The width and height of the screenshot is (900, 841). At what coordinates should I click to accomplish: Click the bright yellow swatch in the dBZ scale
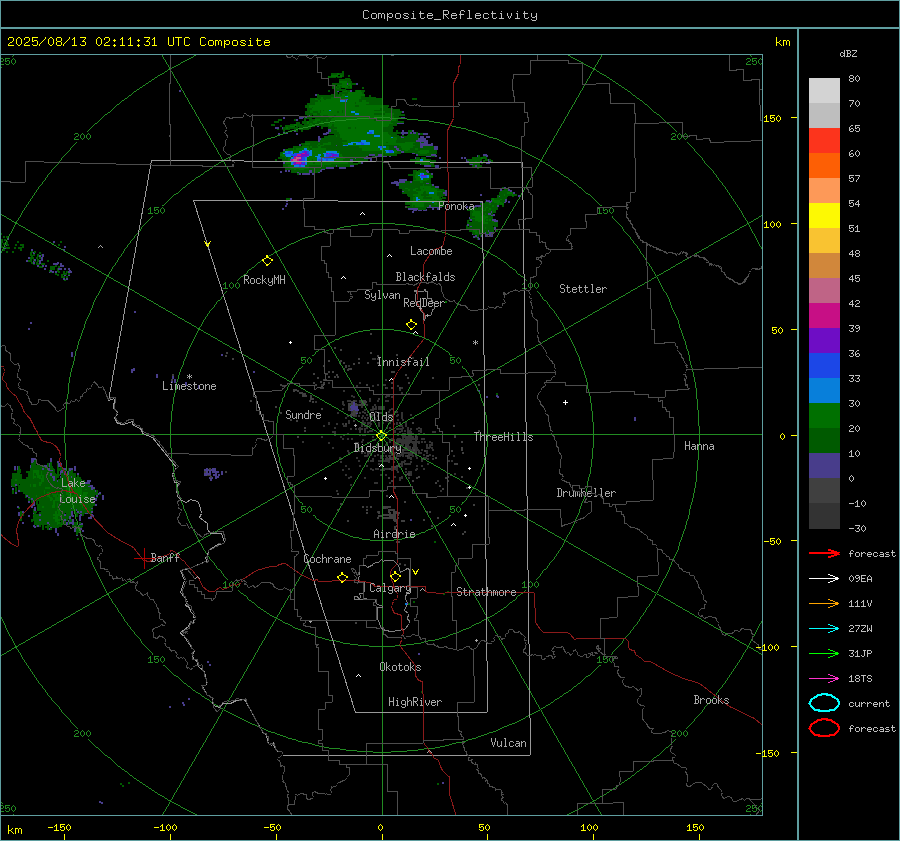coord(824,215)
